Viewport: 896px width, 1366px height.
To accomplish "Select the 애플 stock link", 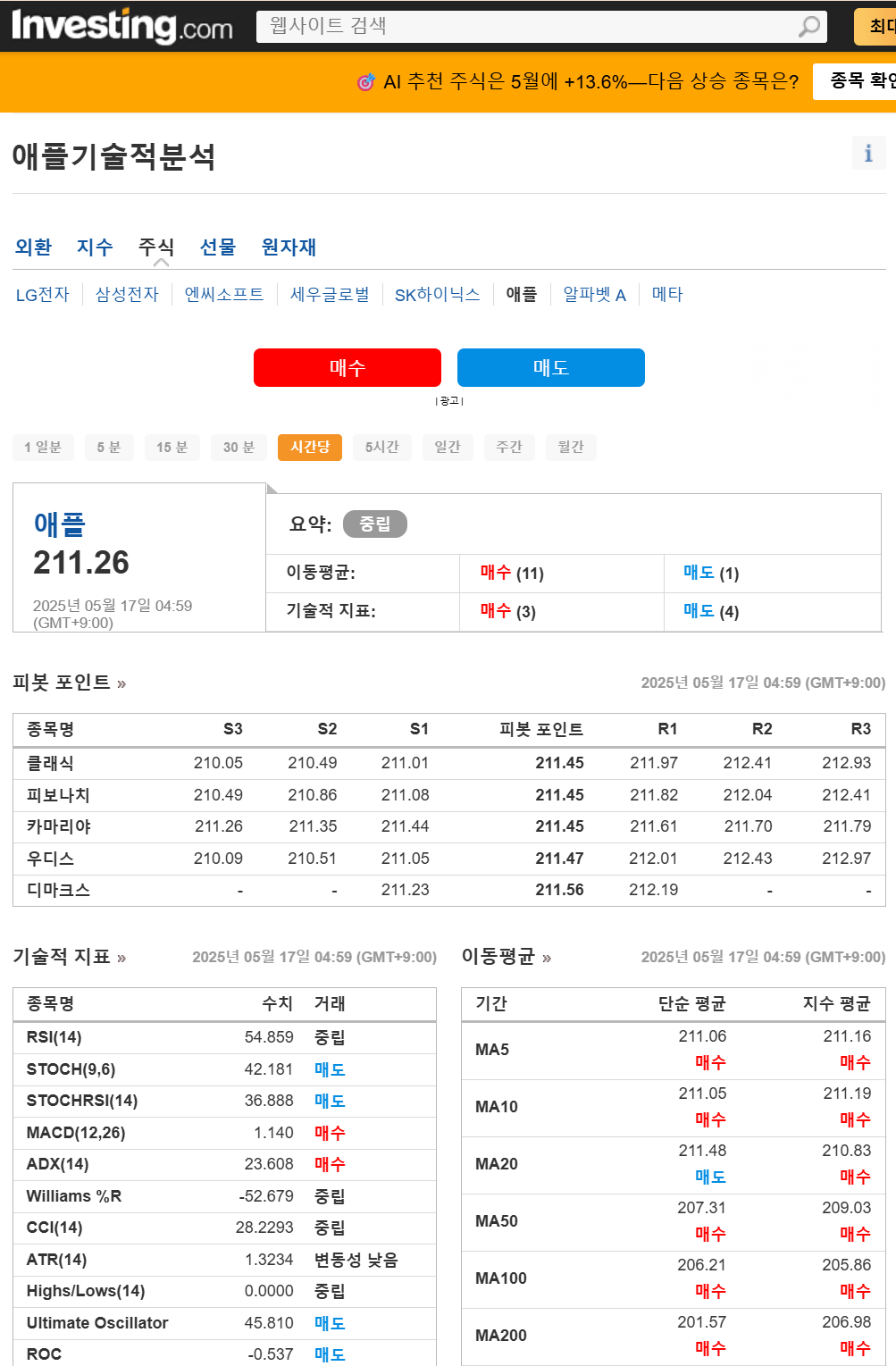I will [x=522, y=294].
